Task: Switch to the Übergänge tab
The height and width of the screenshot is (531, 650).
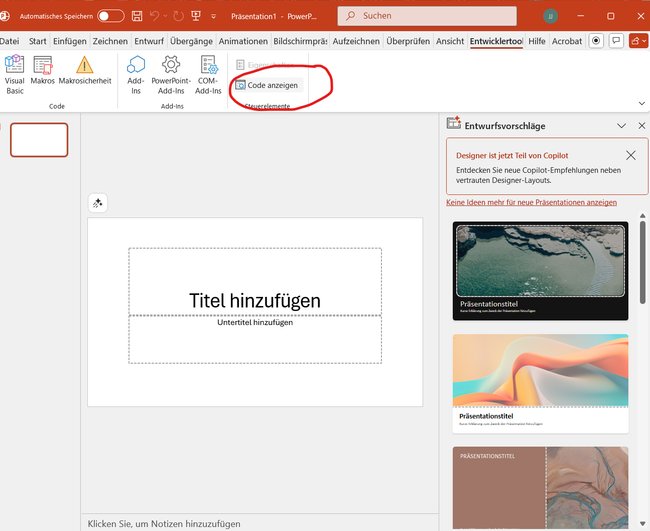Action: (191, 41)
